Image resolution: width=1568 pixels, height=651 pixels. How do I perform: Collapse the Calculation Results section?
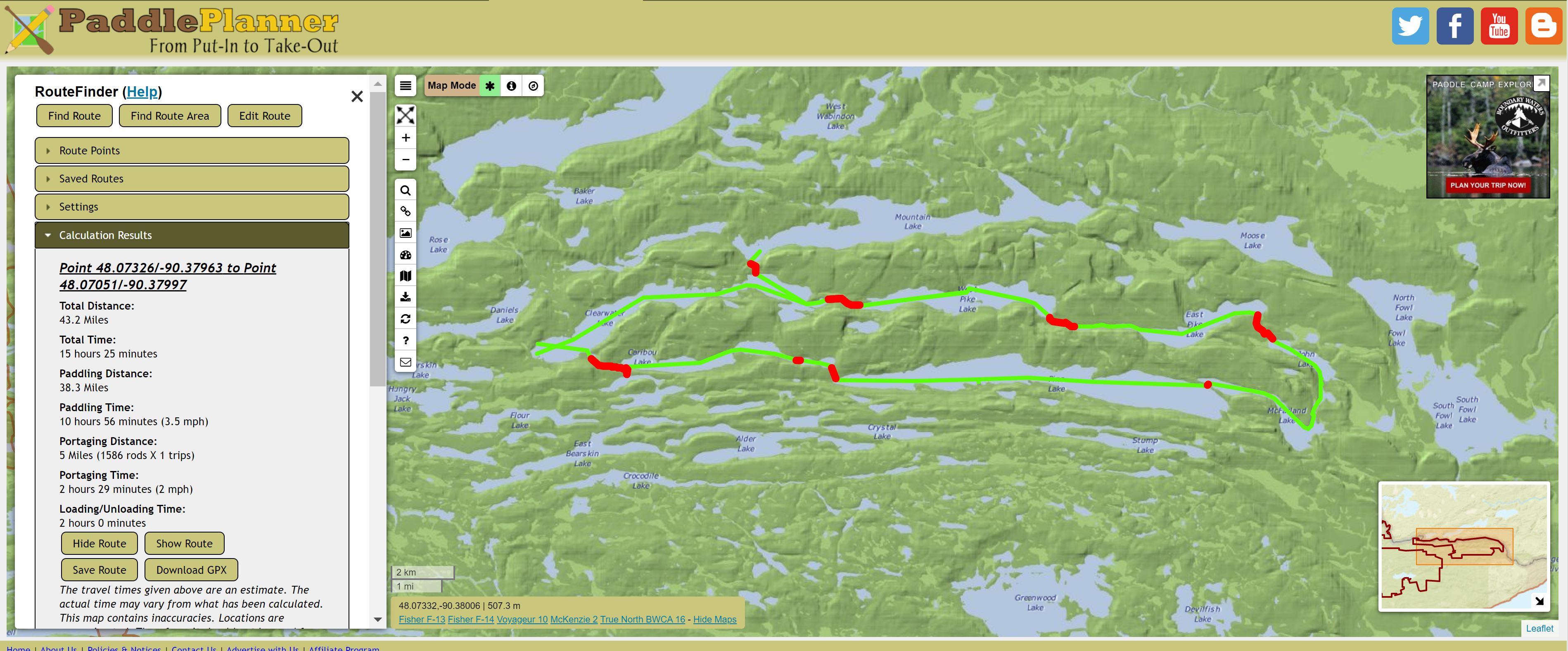(192, 235)
